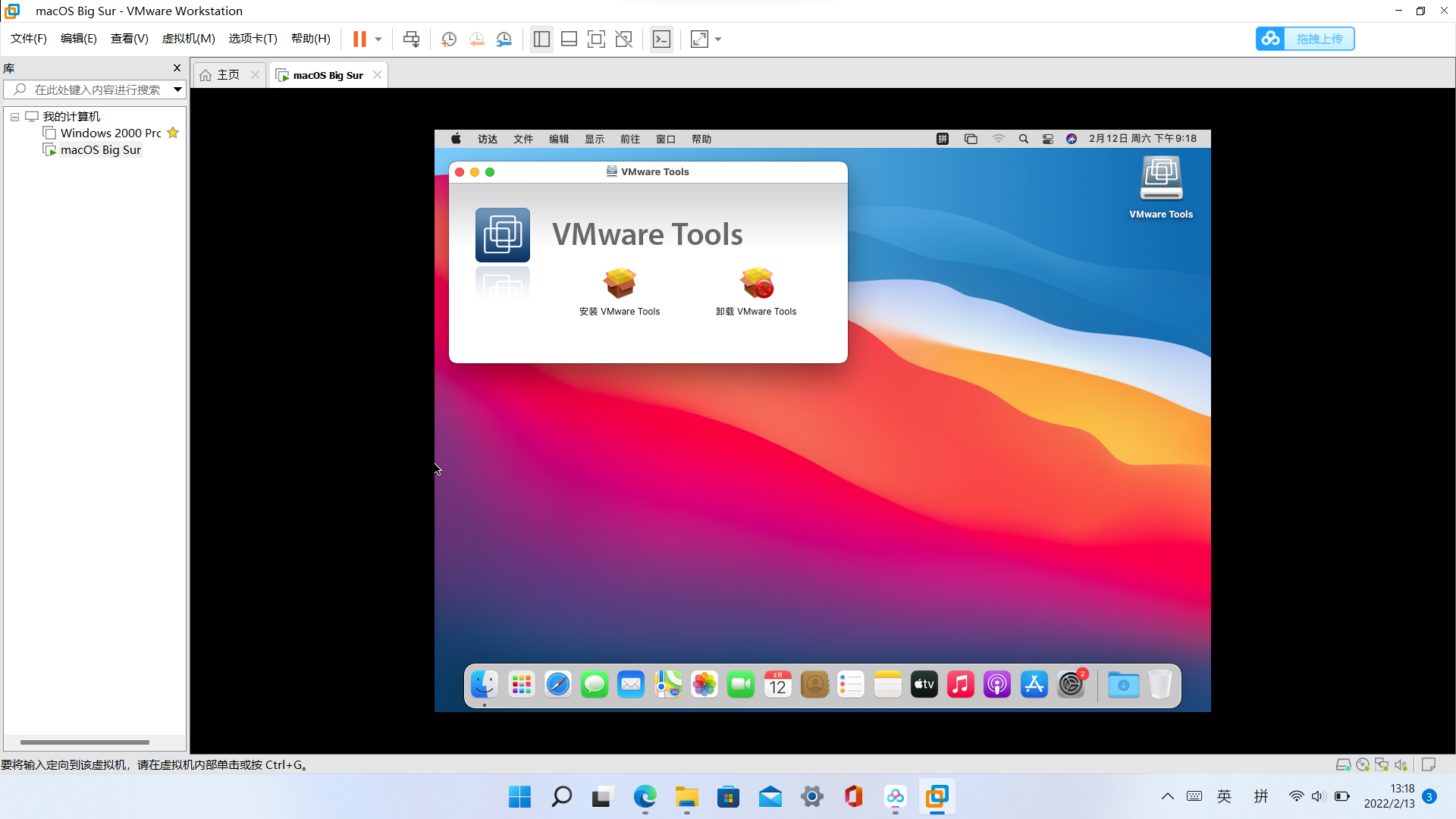The width and height of the screenshot is (1456, 819).
Task: Click the library horizontal scrollbar
Action: click(85, 742)
